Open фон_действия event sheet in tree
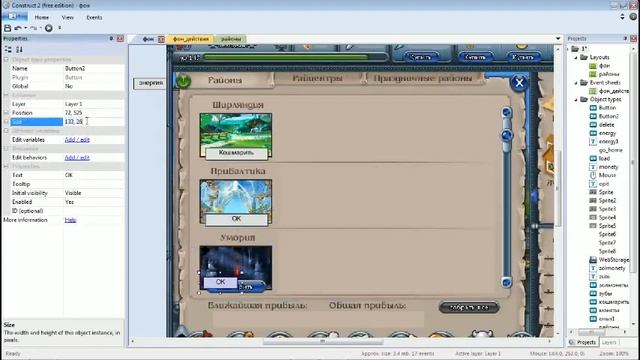This screenshot has width=640, height=360. coord(613,91)
